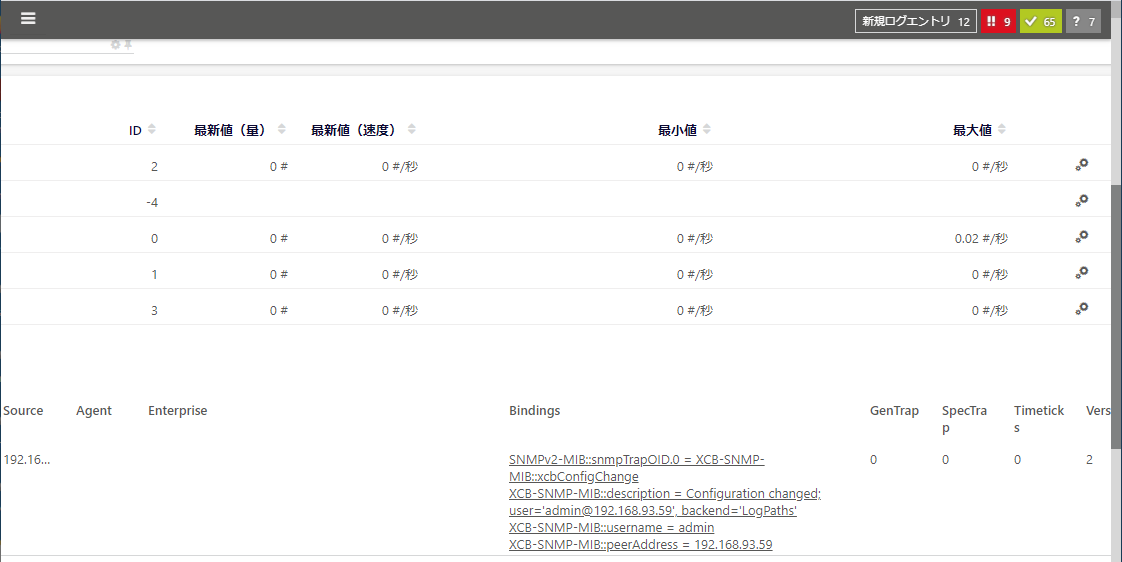Click 0 #/秒 latest speed value in ID 3 row
This screenshot has height=562, width=1122.
(x=400, y=310)
